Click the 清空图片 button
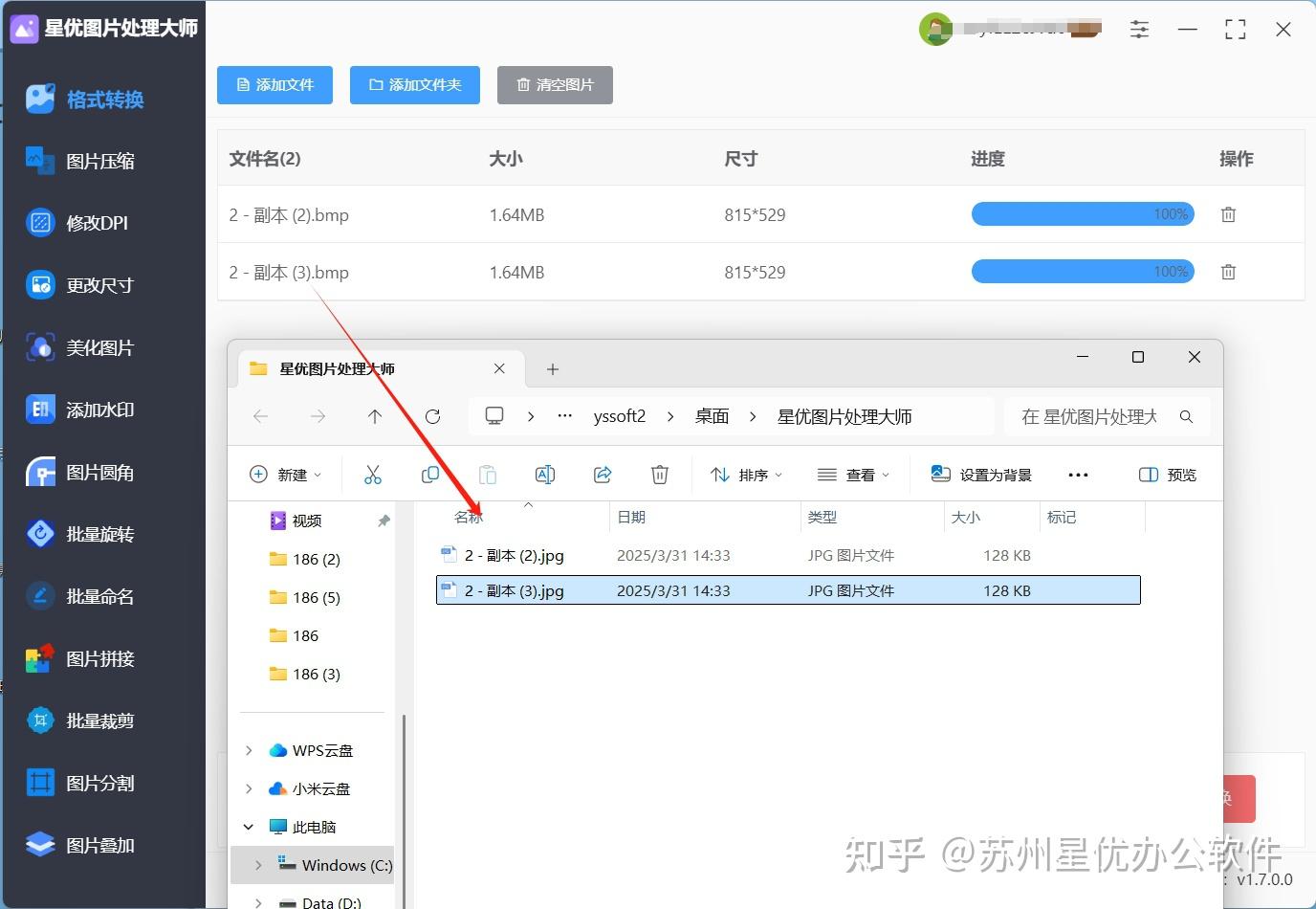The height and width of the screenshot is (909, 1316). coord(555,85)
